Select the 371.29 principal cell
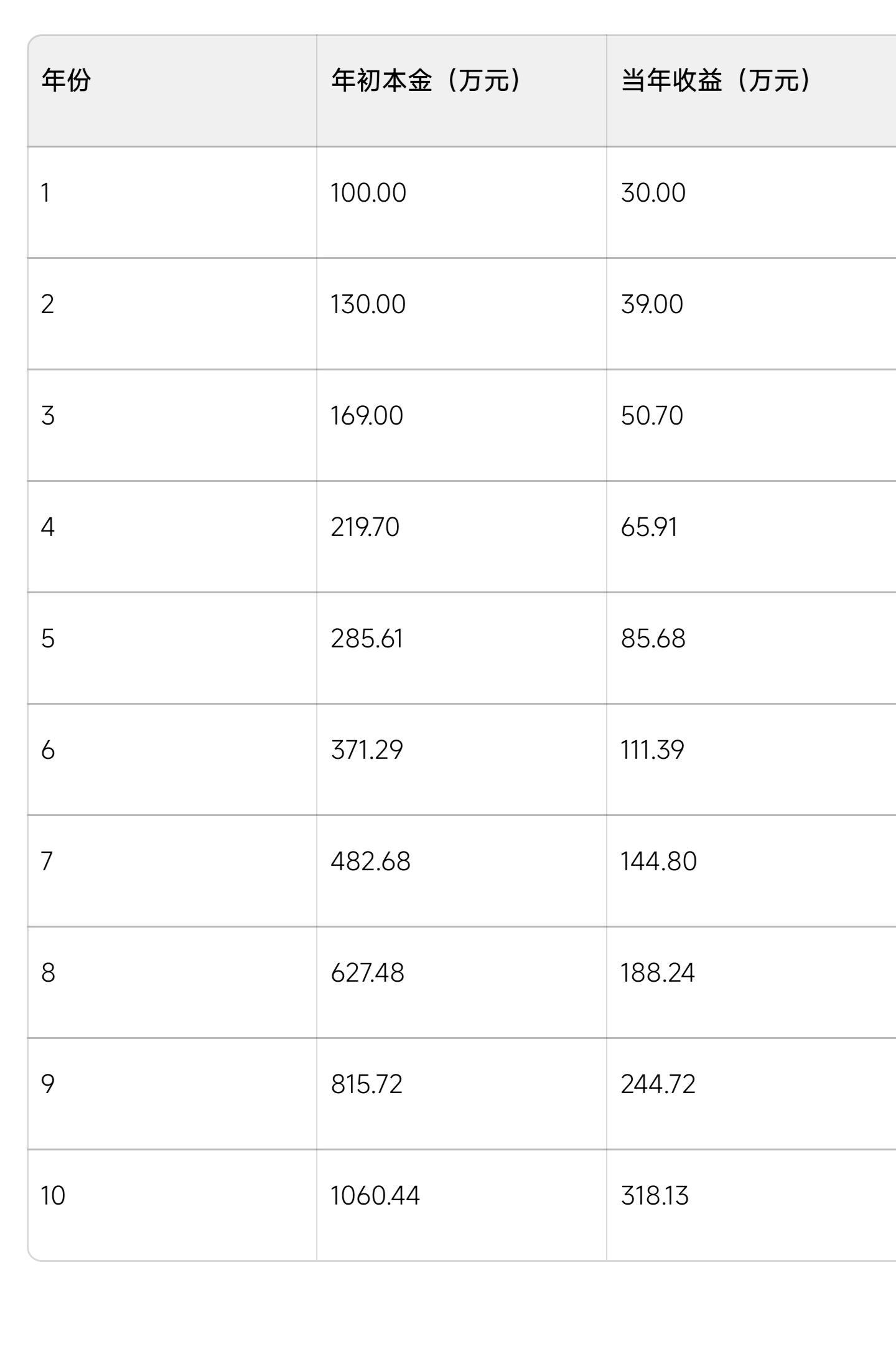896x1349 pixels. pos(462,759)
